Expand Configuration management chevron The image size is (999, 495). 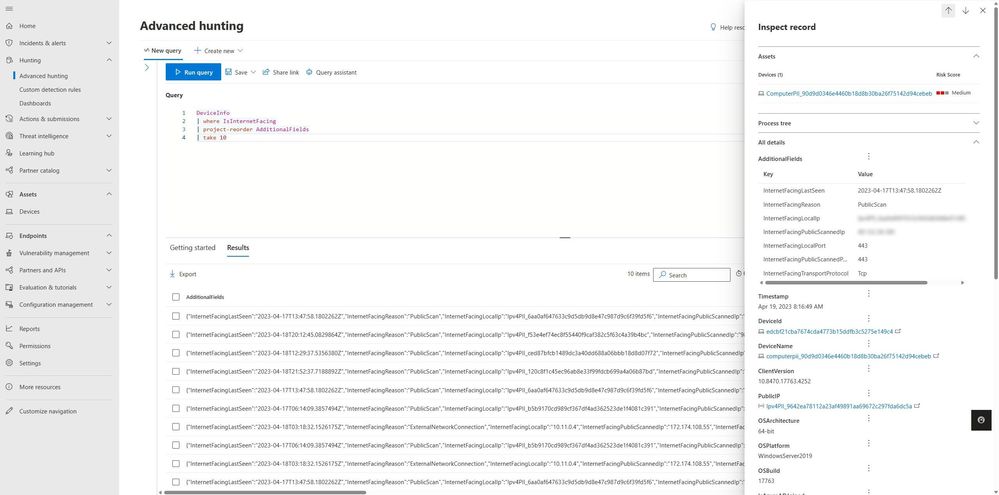point(109,305)
